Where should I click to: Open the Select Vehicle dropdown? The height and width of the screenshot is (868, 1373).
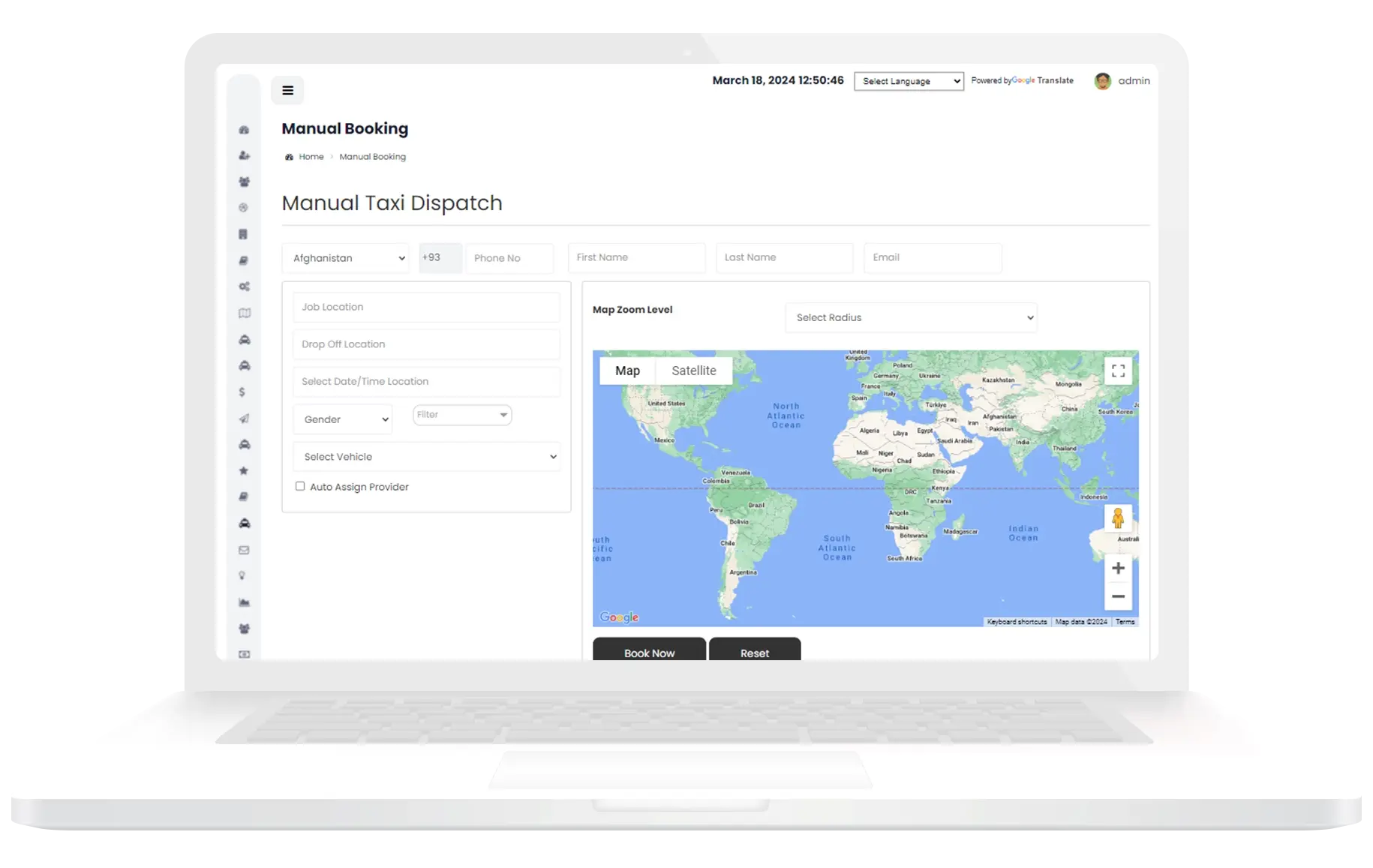(x=427, y=457)
